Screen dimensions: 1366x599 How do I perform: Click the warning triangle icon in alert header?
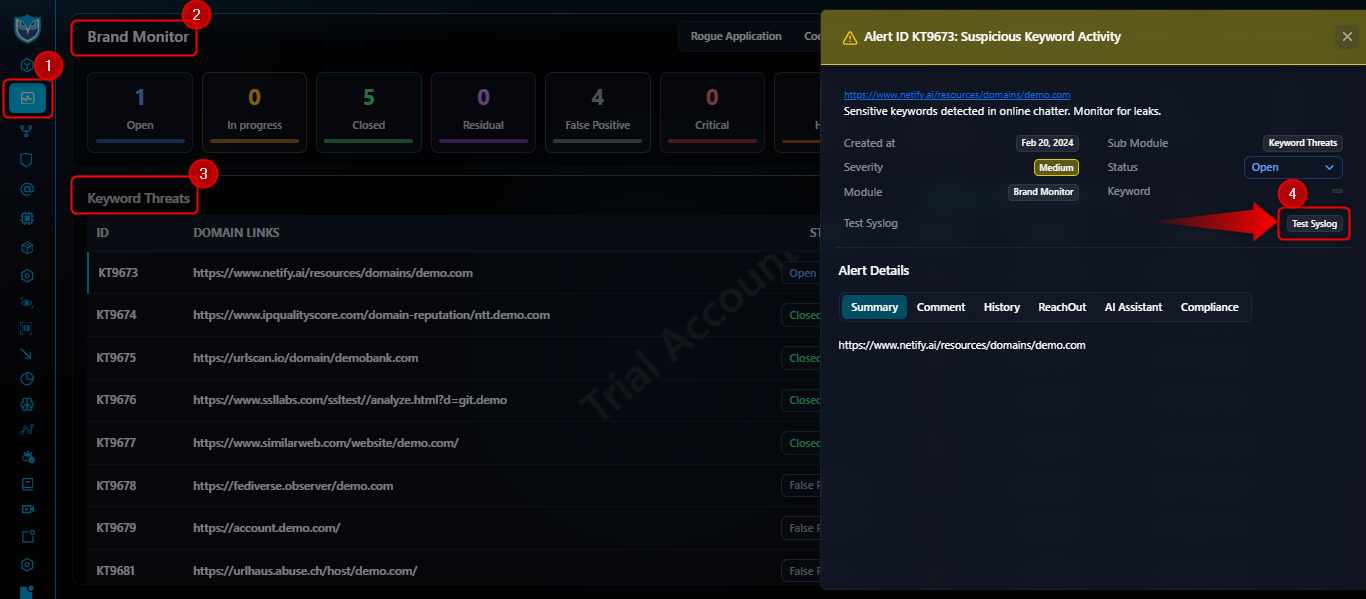click(x=850, y=38)
